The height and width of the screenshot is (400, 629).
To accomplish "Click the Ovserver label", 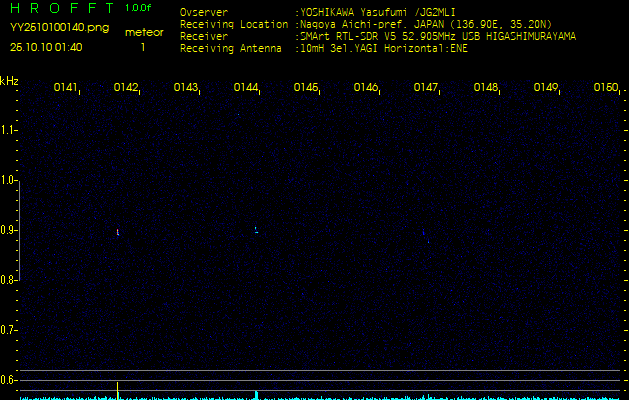I will click(x=204, y=13).
